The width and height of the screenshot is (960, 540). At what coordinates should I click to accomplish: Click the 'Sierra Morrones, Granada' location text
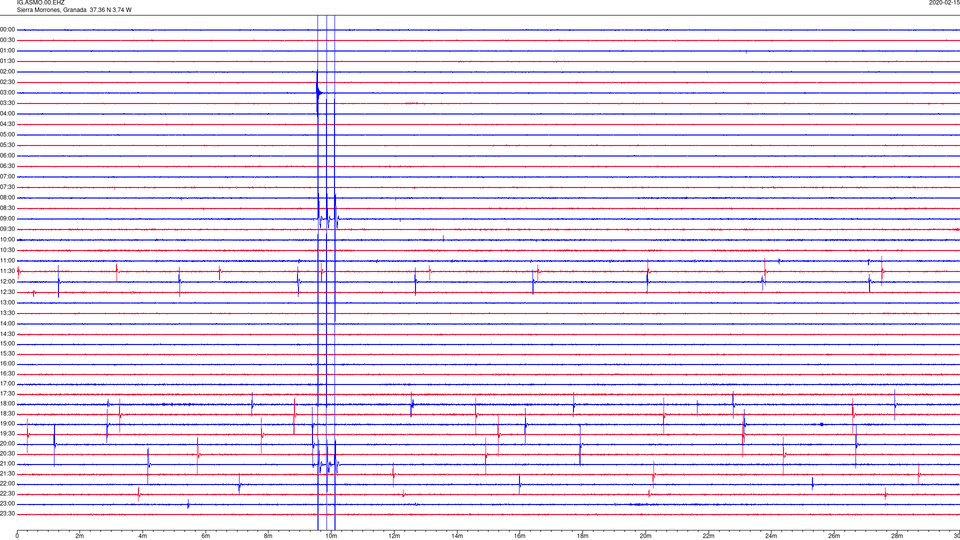click(52, 10)
